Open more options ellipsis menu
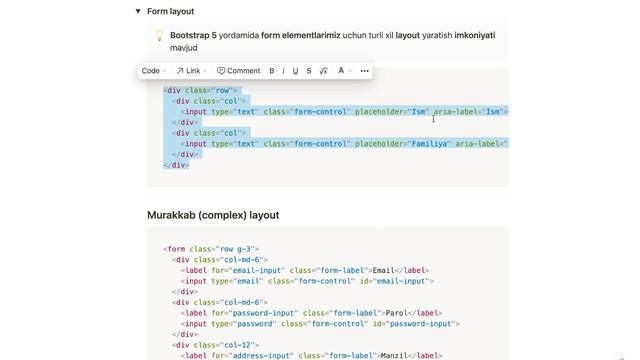This screenshot has width=640, height=360. pos(364,71)
